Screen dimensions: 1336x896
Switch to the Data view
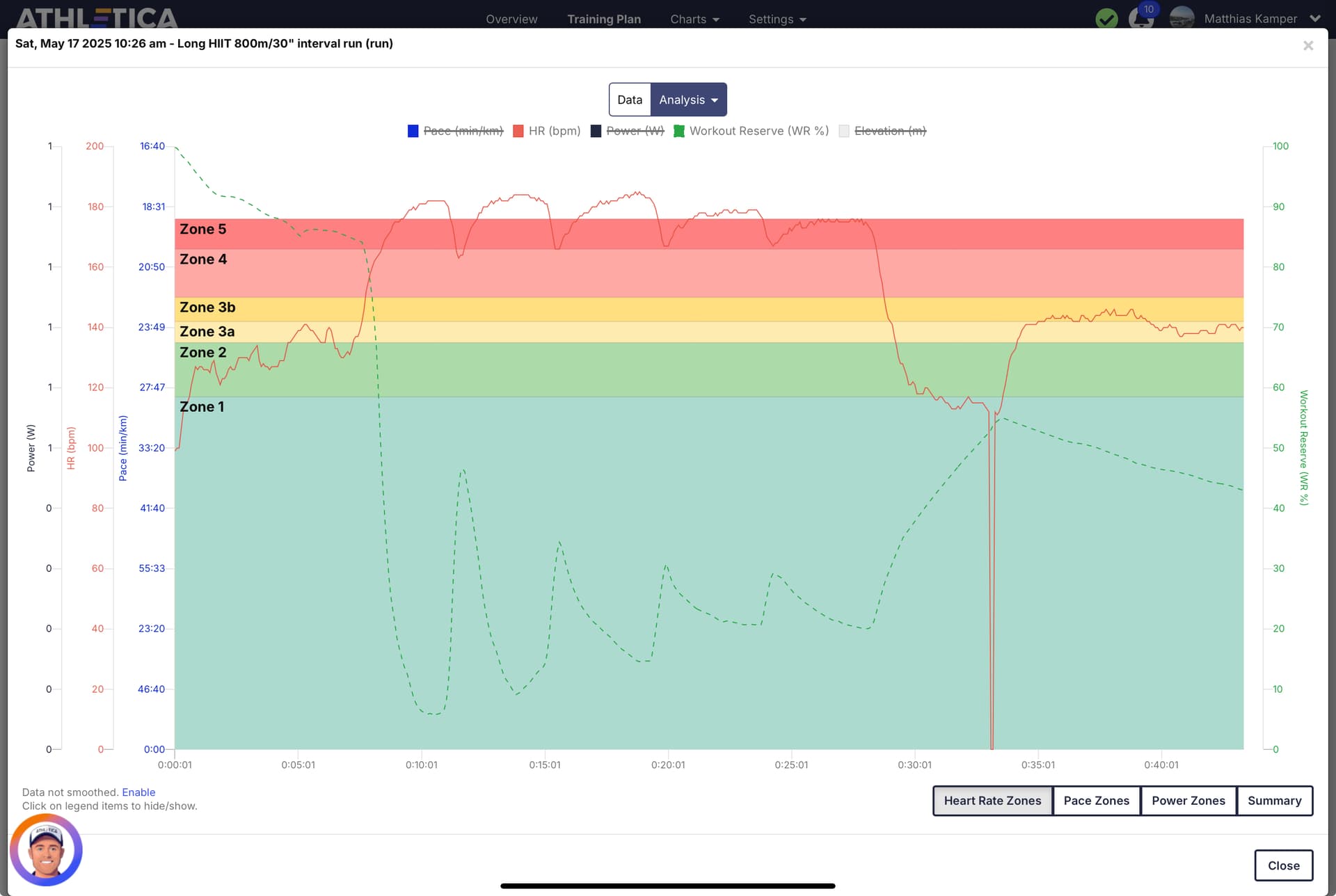tap(630, 99)
